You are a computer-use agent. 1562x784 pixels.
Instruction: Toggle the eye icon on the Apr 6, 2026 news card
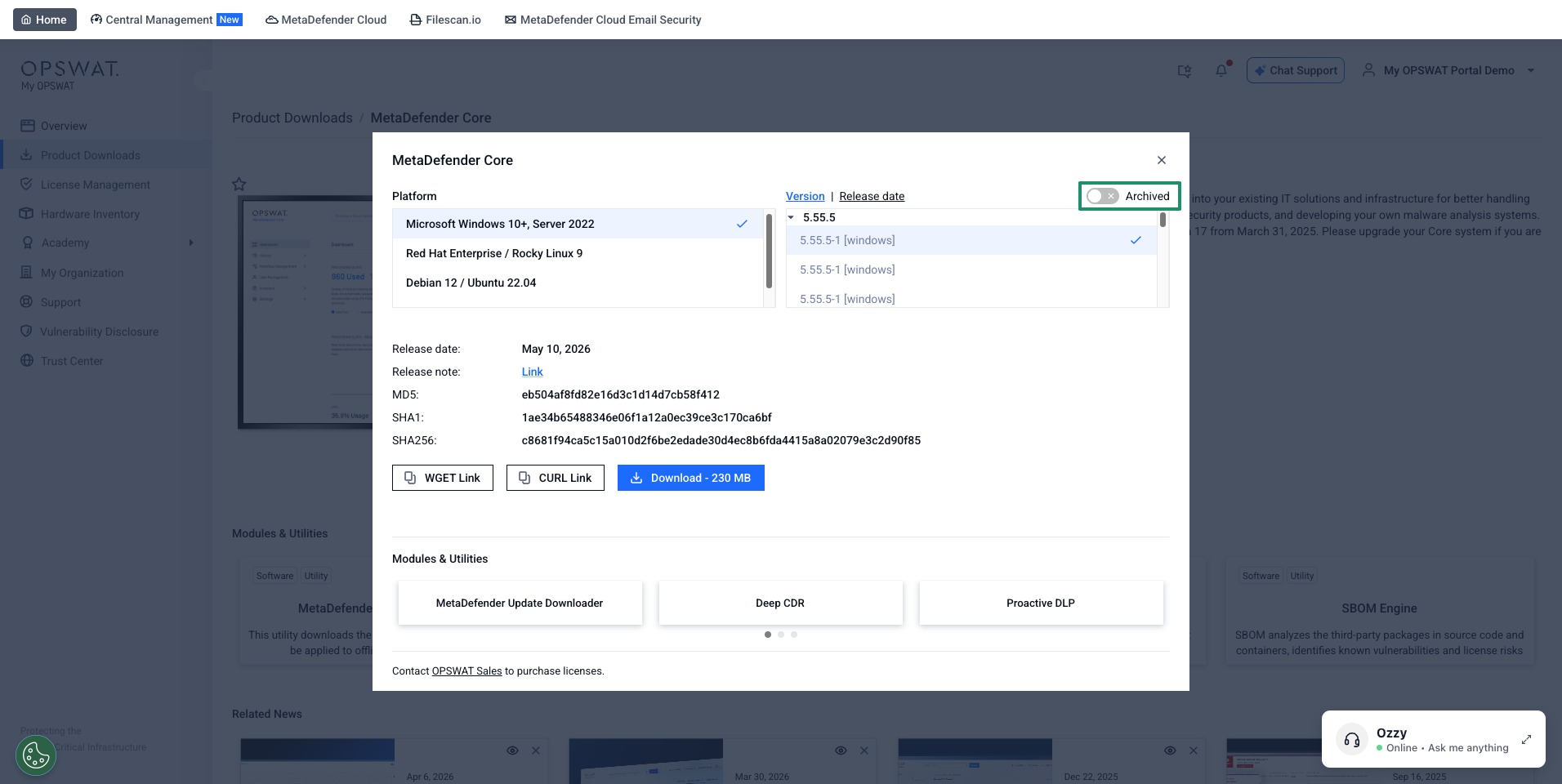(x=512, y=751)
